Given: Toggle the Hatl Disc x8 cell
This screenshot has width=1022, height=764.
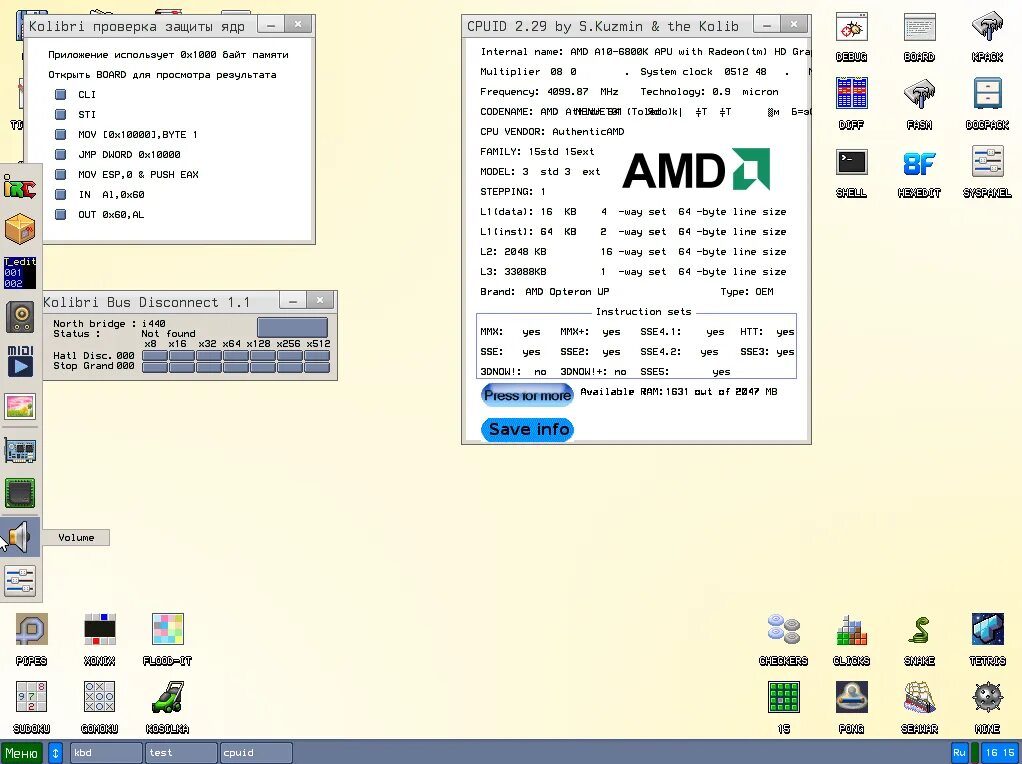Looking at the screenshot, I should [x=154, y=355].
